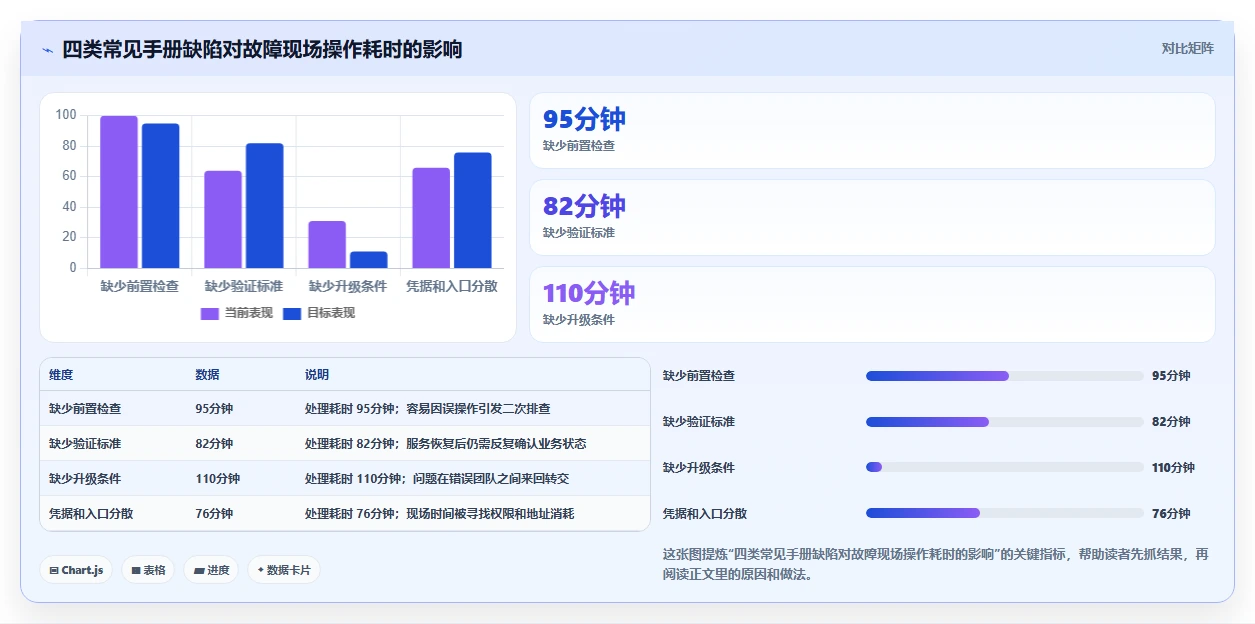This screenshot has width=1255, height=624.
Task: Click the 进度 tag chip
Action: pyautogui.click(x=211, y=570)
